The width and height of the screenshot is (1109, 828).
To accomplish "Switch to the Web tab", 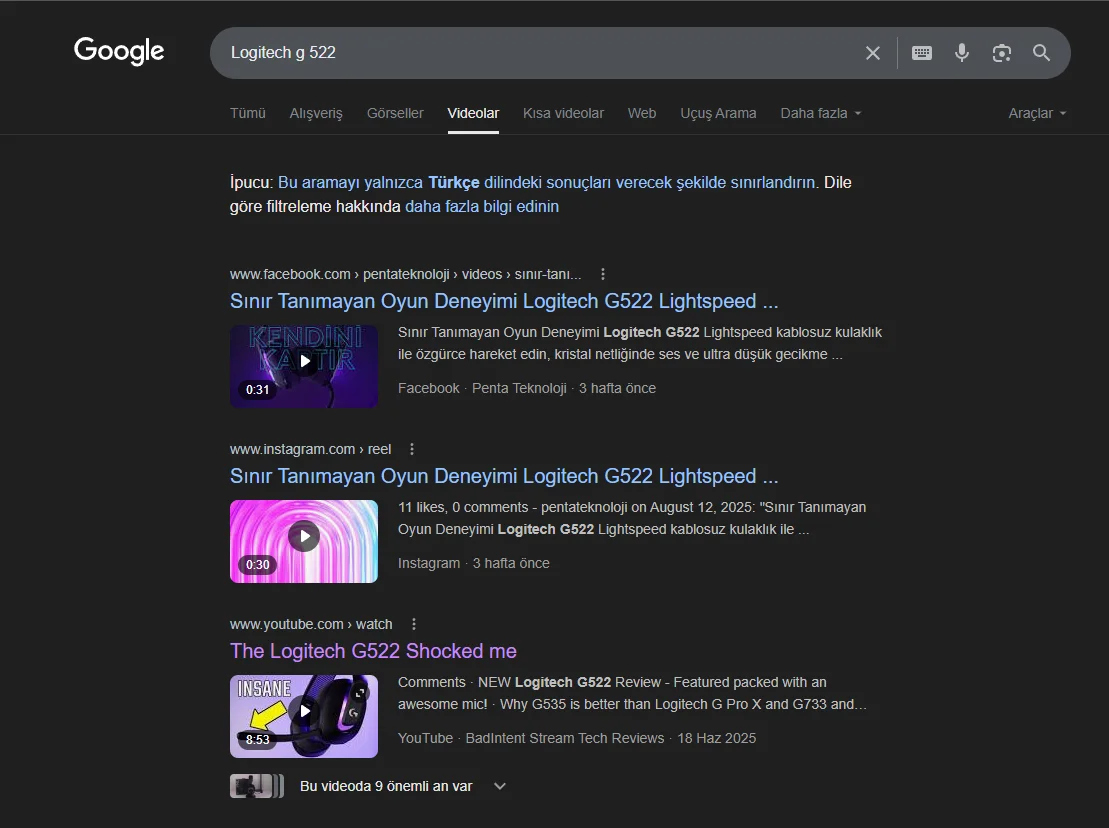I will coord(641,113).
